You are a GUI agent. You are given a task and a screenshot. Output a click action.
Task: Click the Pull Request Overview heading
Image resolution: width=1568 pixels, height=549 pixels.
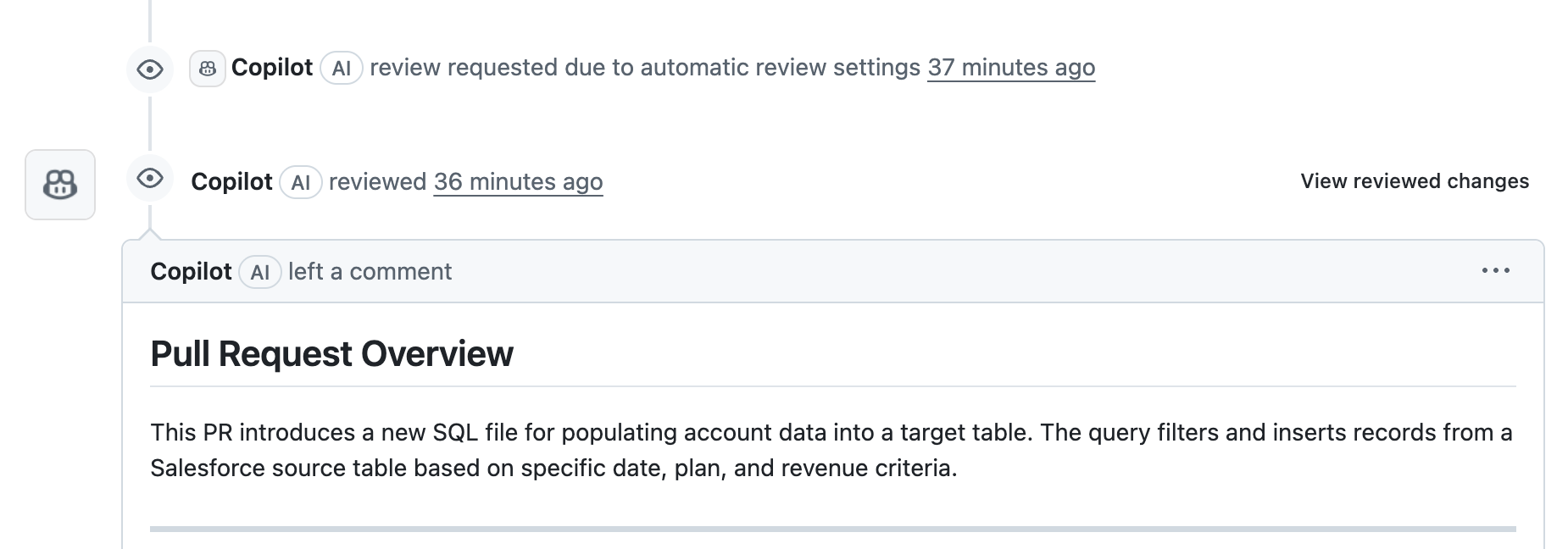(331, 354)
